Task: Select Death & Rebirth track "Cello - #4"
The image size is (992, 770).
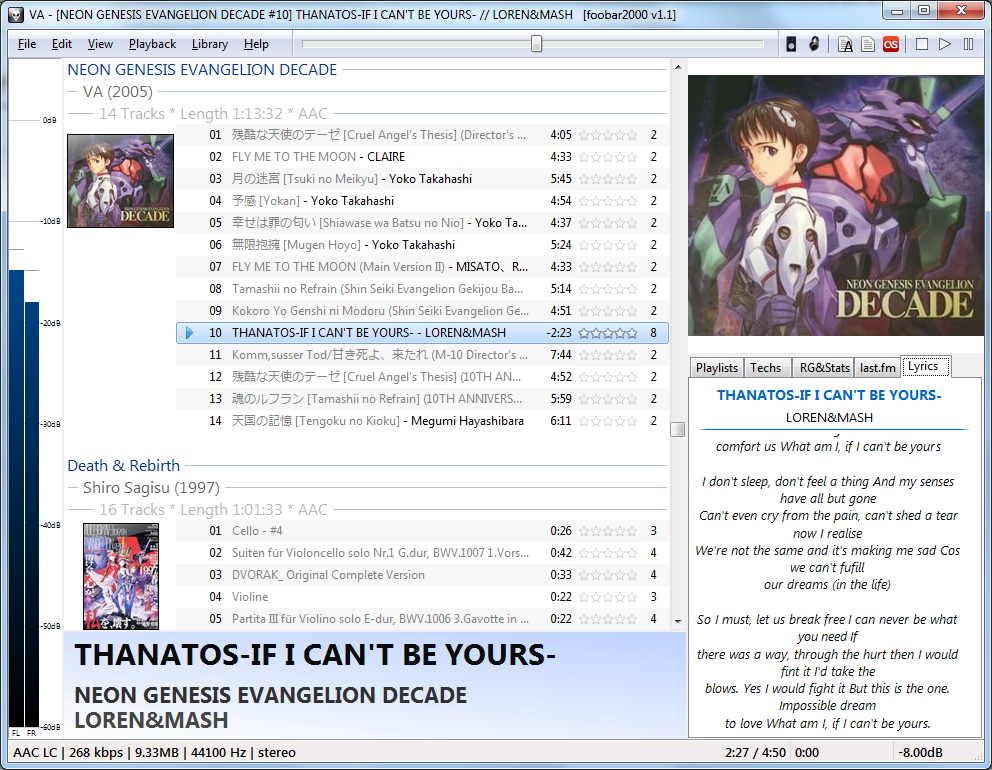Action: click(x=422, y=531)
